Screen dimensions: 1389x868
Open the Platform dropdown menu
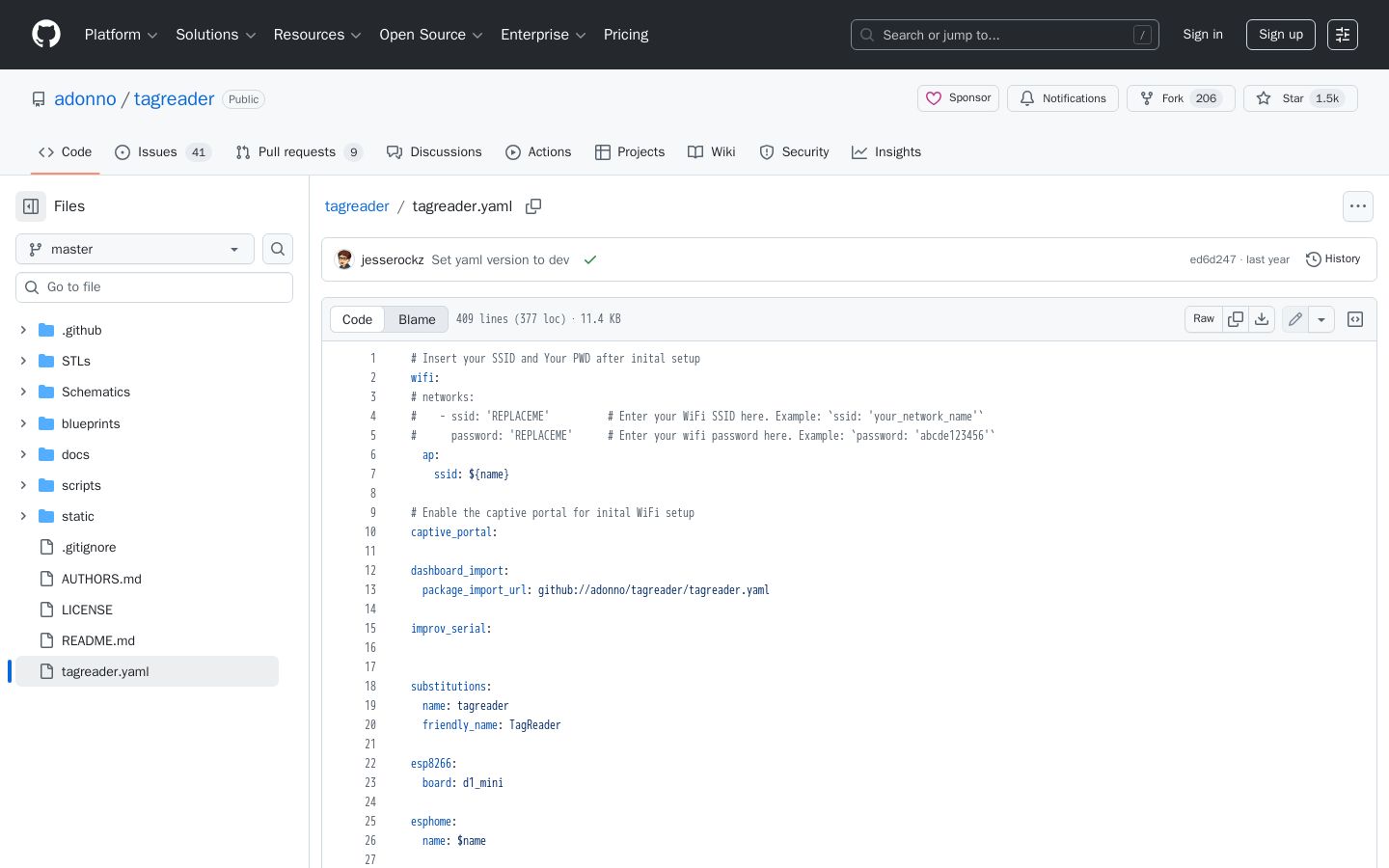[121, 35]
